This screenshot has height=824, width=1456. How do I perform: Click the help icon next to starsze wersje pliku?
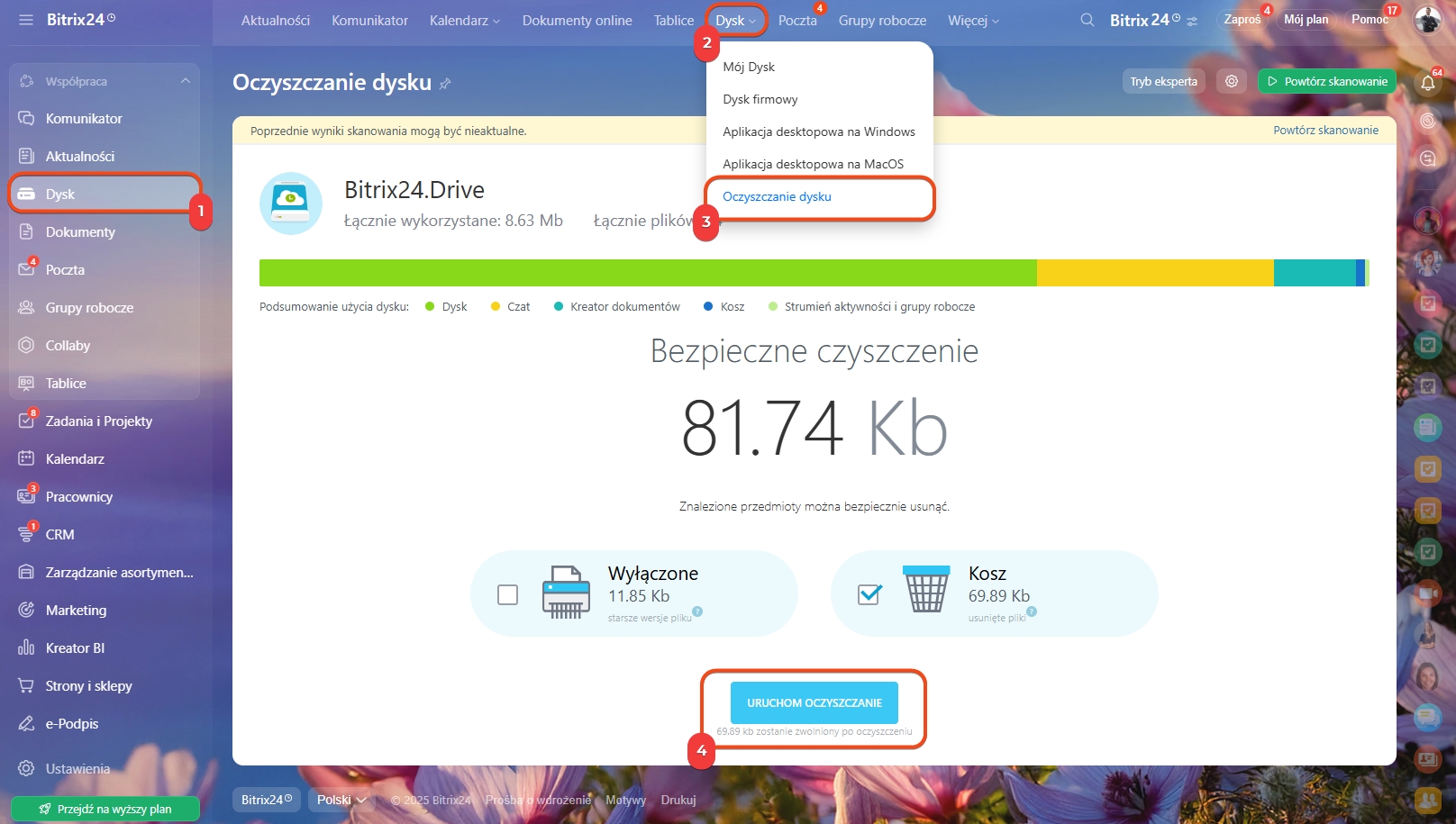tap(697, 611)
